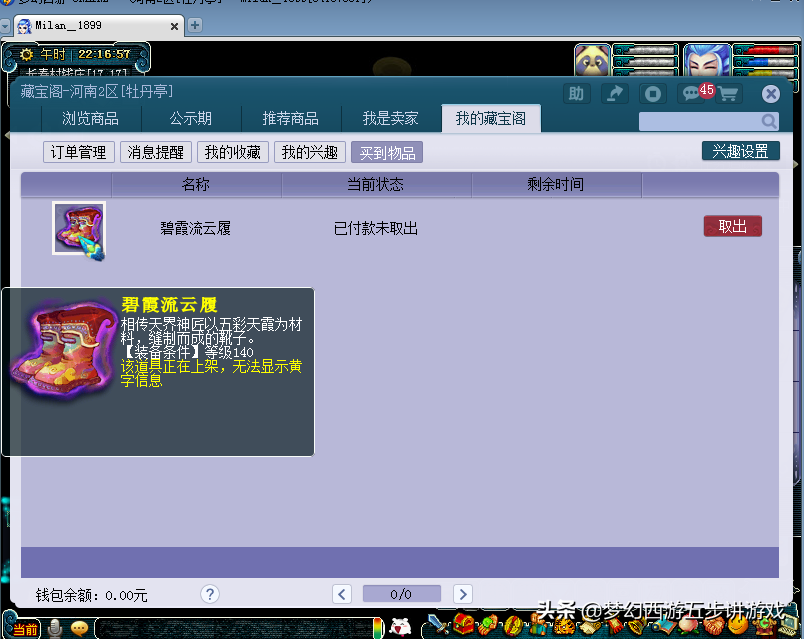Image resolution: width=804 pixels, height=639 pixels.
Task: Open 我的兴趣 sub-tab
Action: 310,152
